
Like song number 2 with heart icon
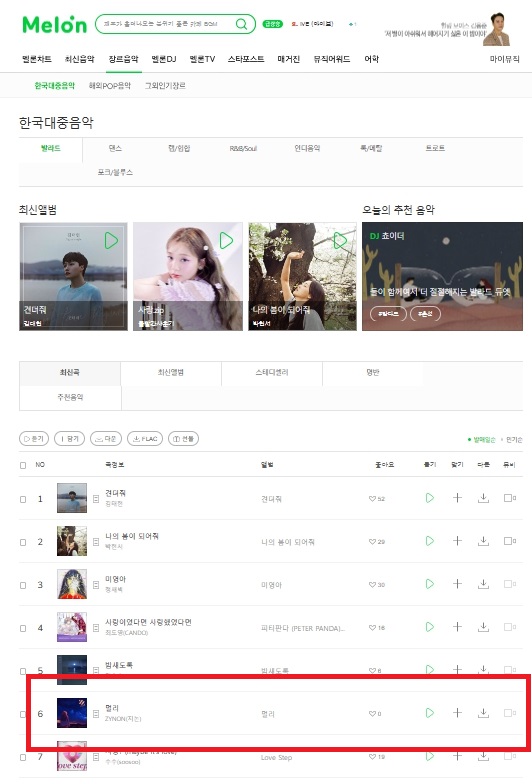[372, 542]
